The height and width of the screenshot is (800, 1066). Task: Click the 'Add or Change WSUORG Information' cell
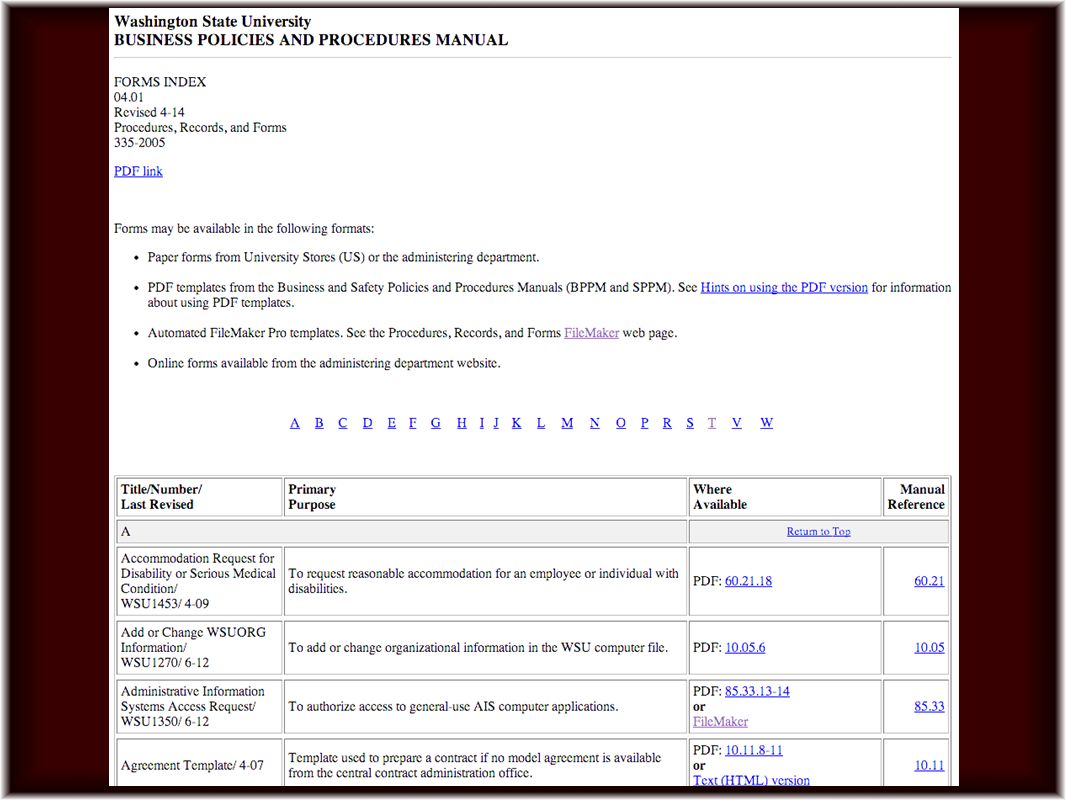(x=199, y=648)
